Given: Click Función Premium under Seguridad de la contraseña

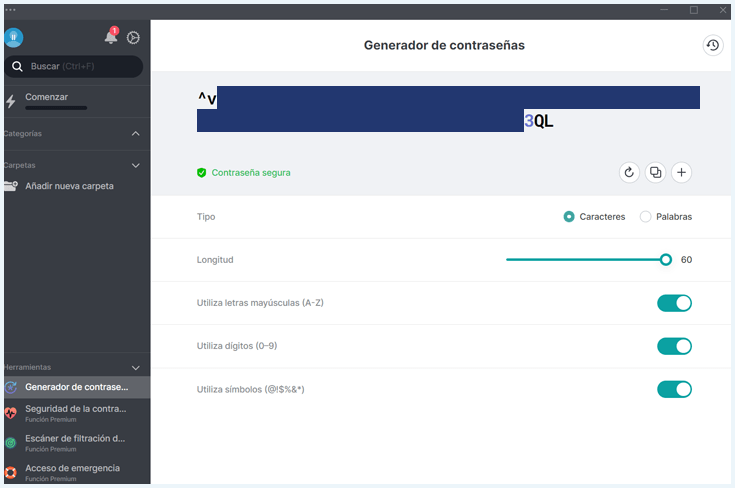Looking at the screenshot, I should (x=51, y=420).
